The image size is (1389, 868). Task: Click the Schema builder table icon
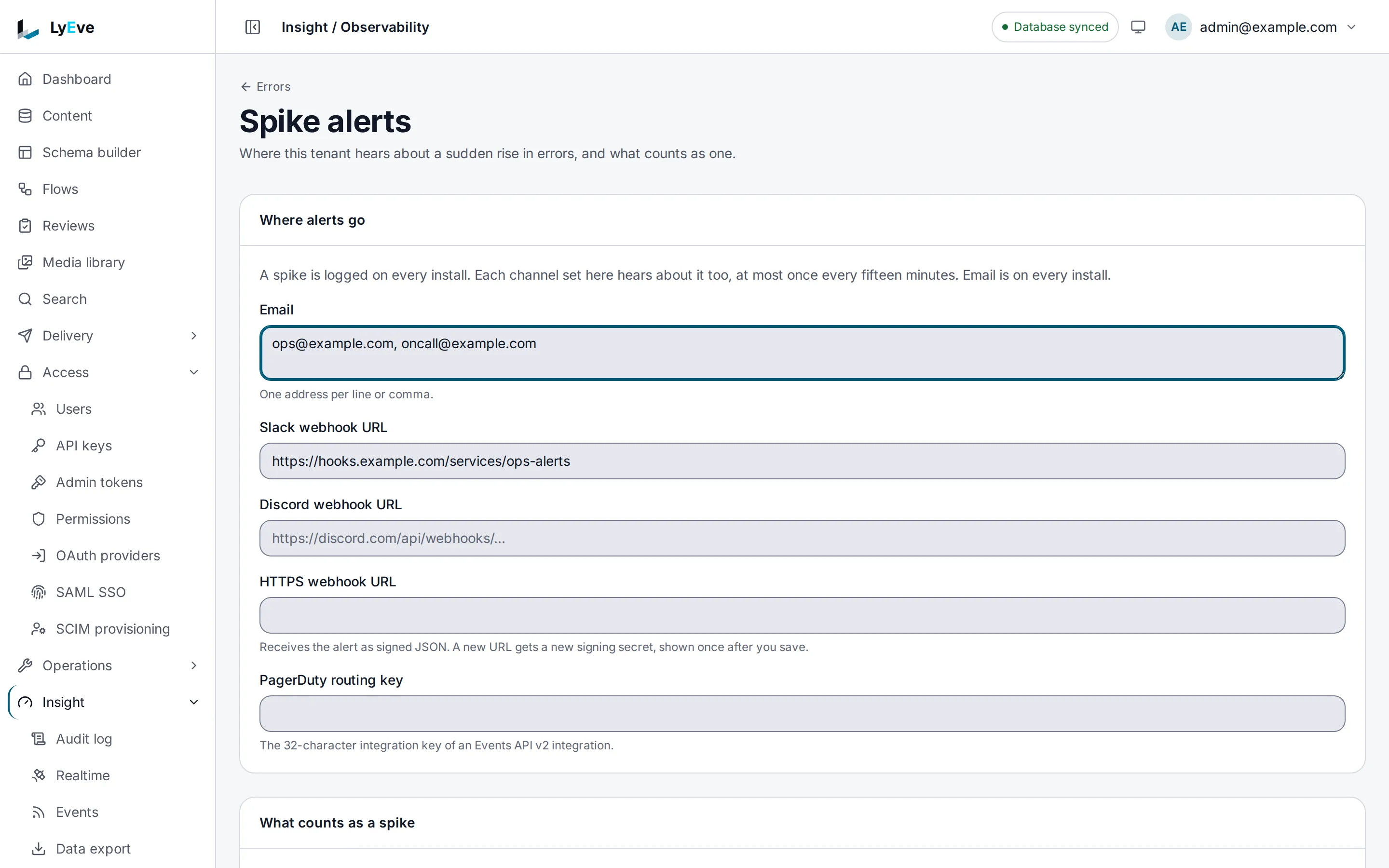[25, 153]
